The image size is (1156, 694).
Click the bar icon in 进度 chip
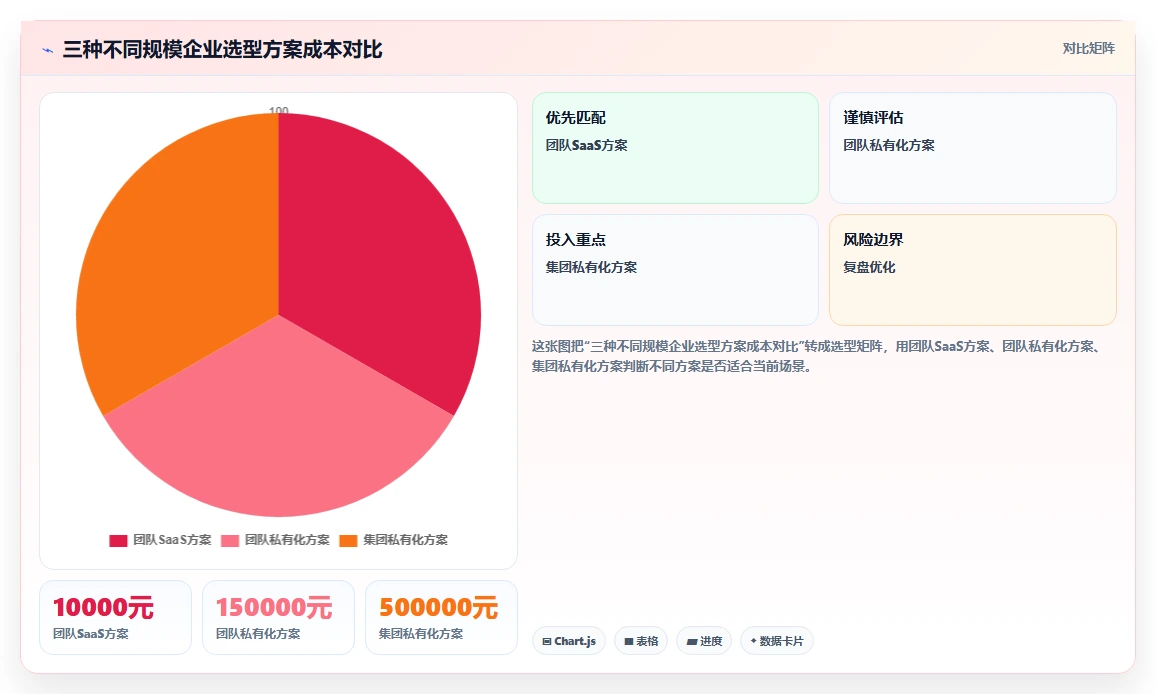click(692, 642)
